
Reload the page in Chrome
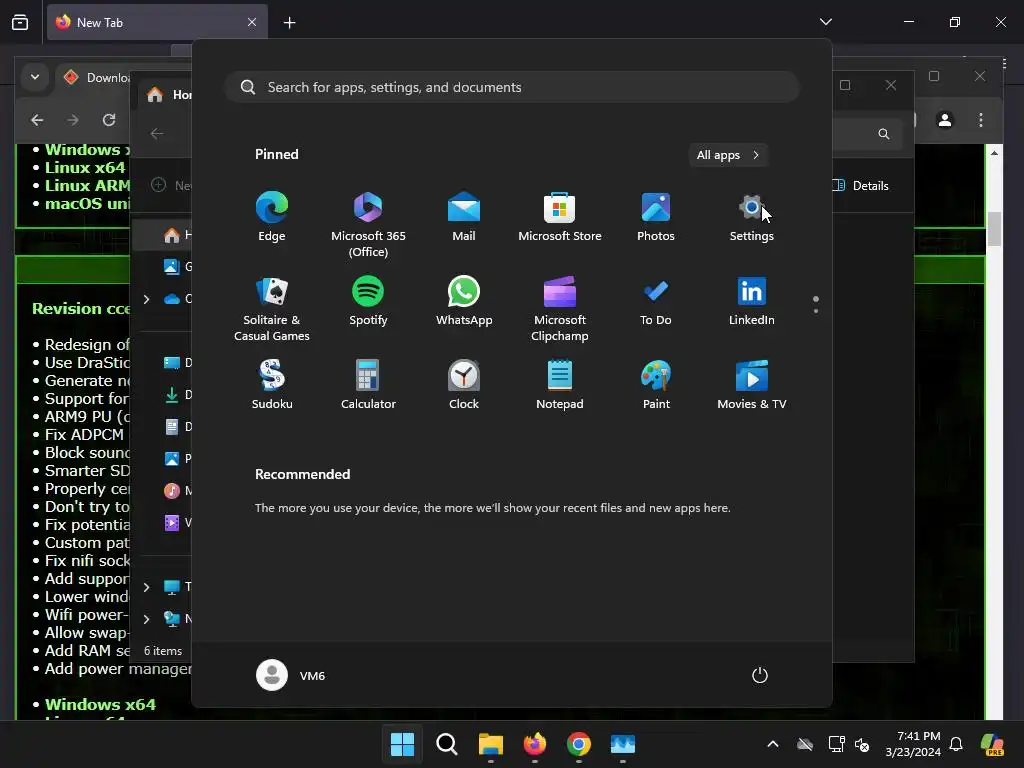(109, 120)
